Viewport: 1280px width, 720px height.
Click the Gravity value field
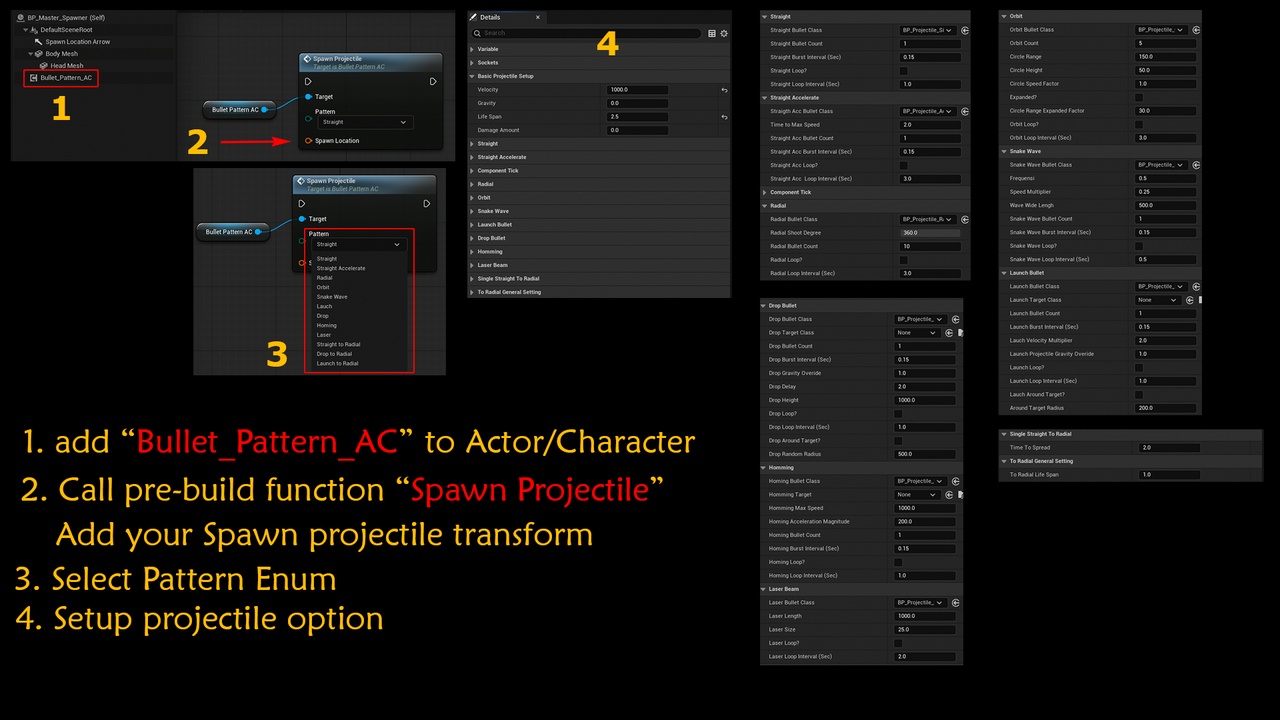pyautogui.click(x=638, y=103)
